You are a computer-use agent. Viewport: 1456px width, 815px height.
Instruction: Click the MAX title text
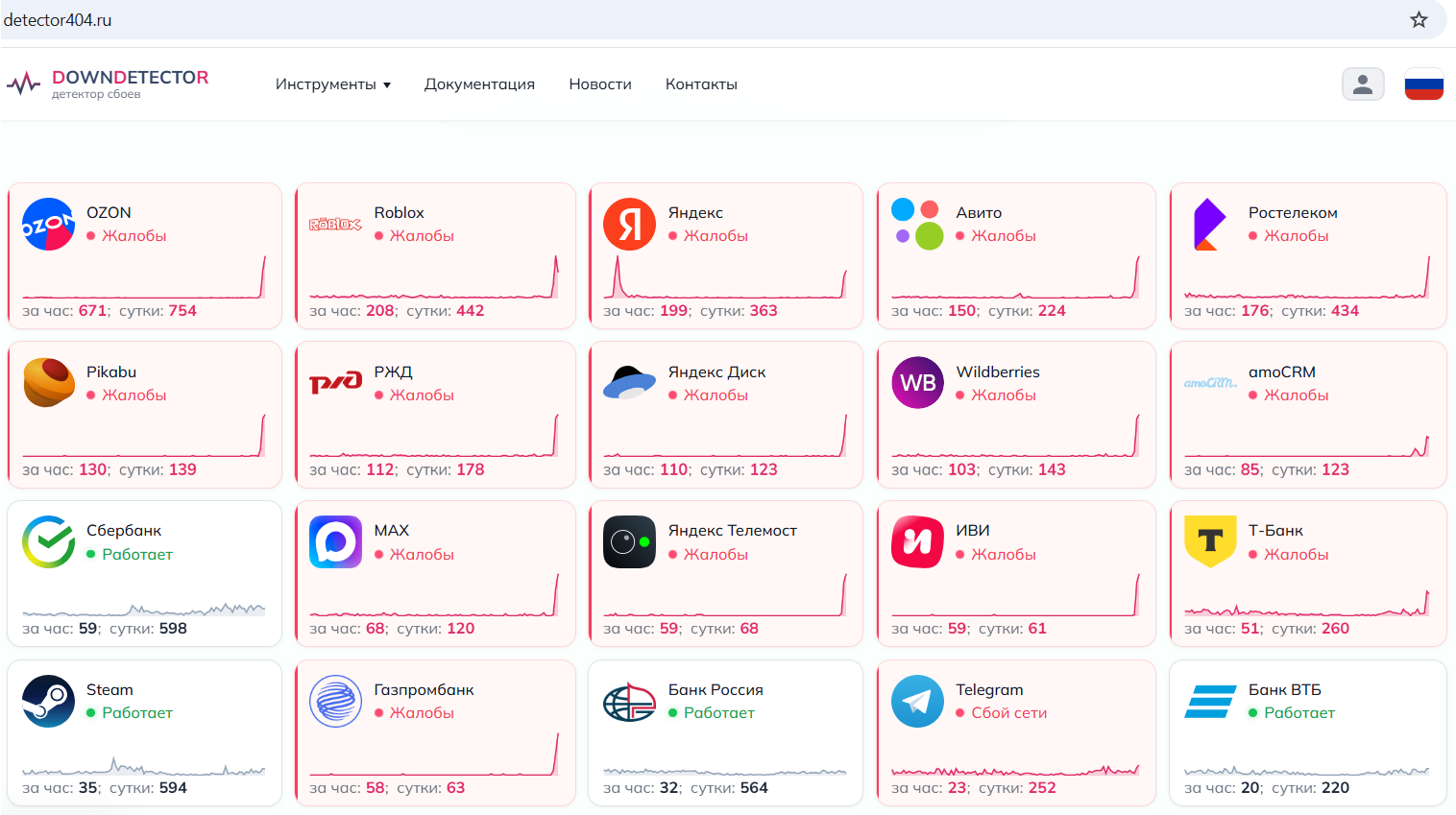tap(392, 530)
